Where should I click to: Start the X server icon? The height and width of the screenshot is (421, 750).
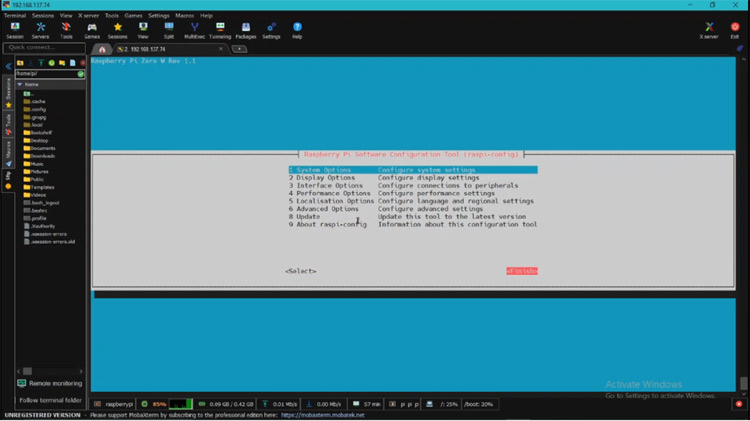coord(709,30)
